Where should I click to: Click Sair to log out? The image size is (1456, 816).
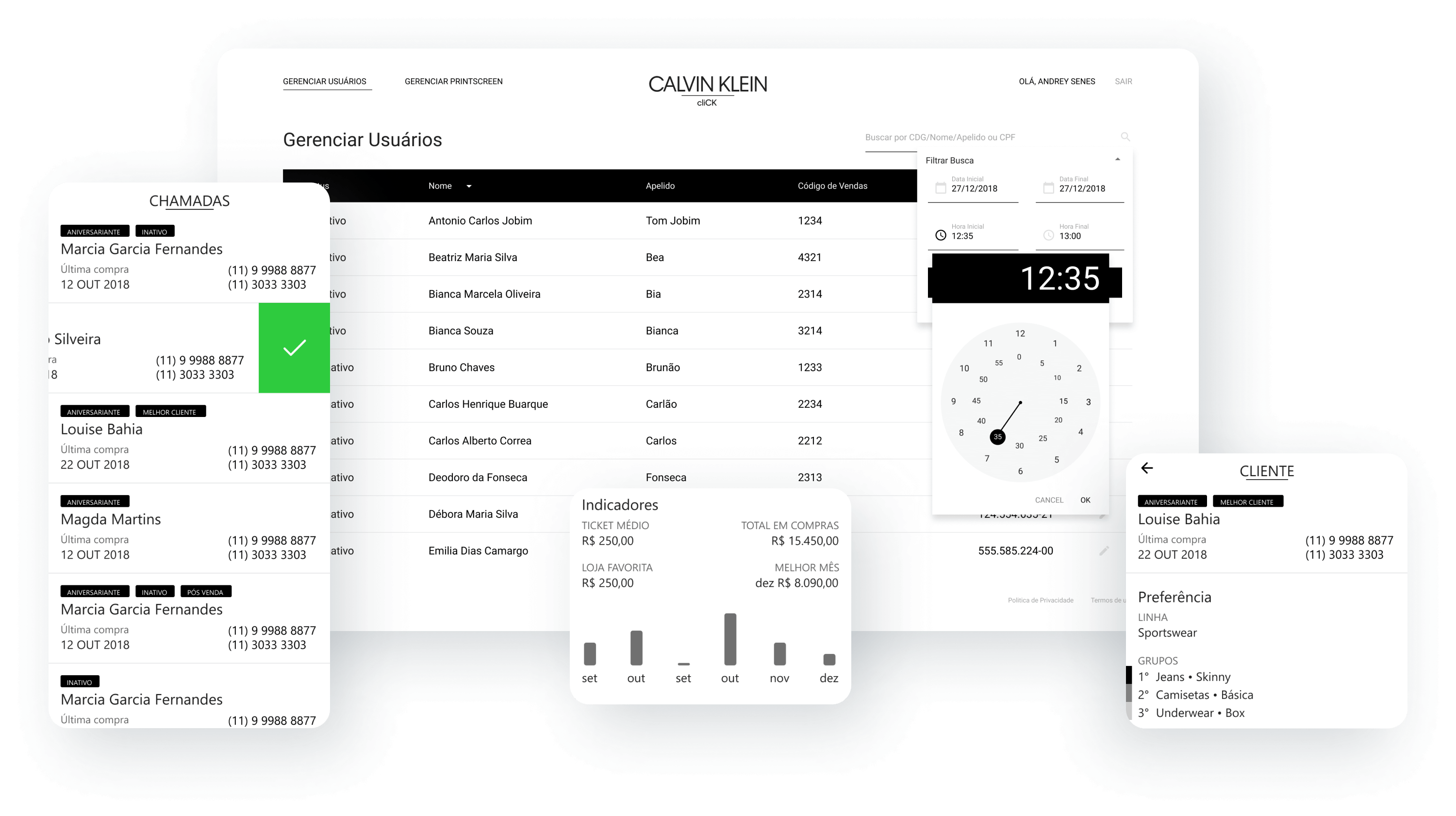pyautogui.click(x=1123, y=82)
